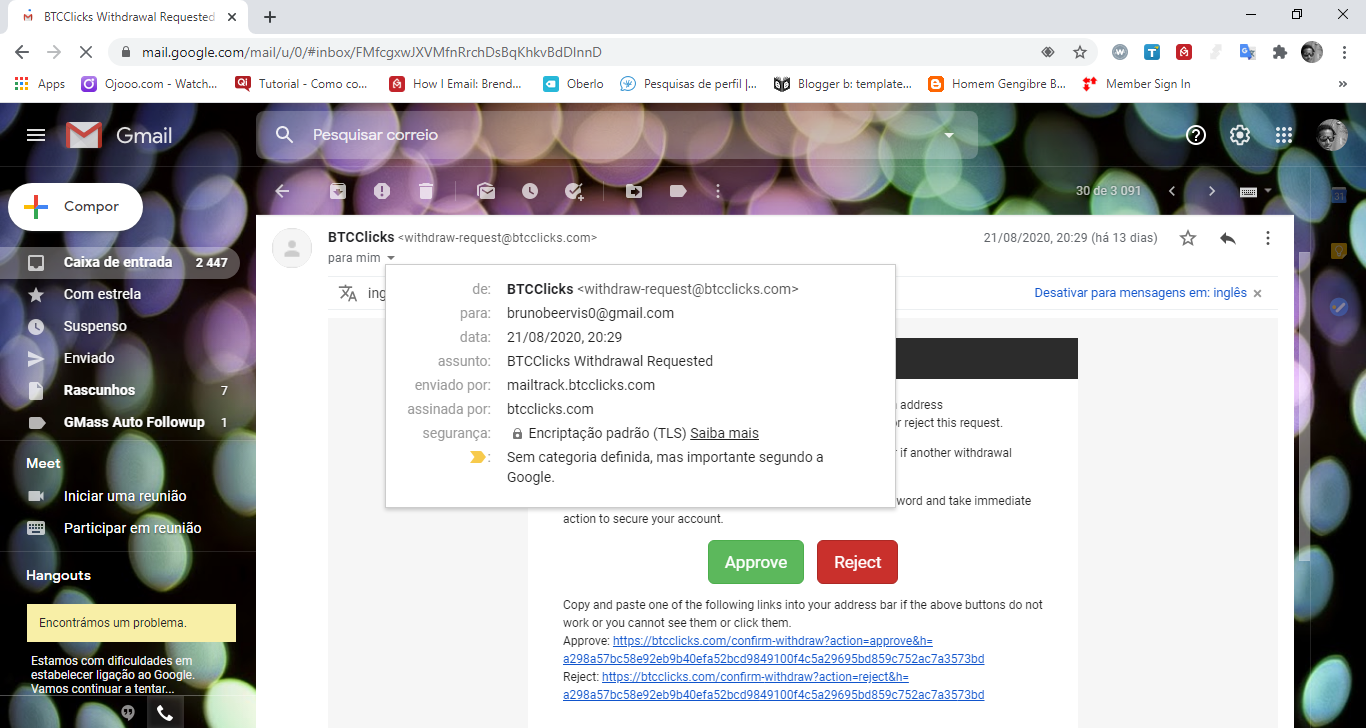Open Gmail settings gear

pos(1240,135)
